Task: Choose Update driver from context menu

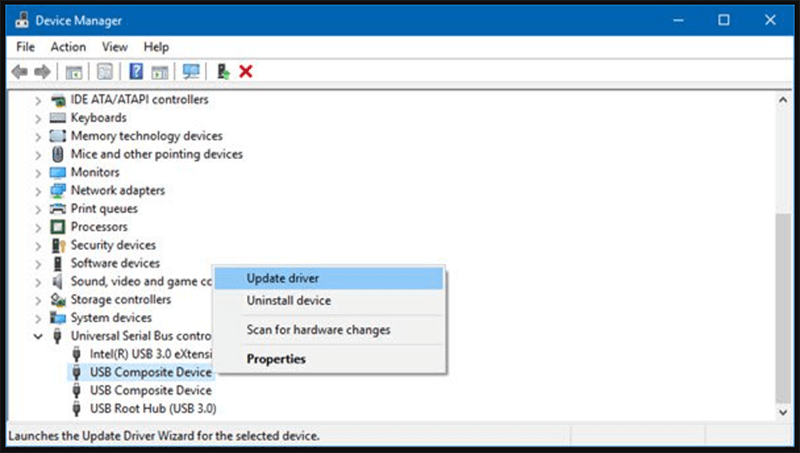Action: 329,279
